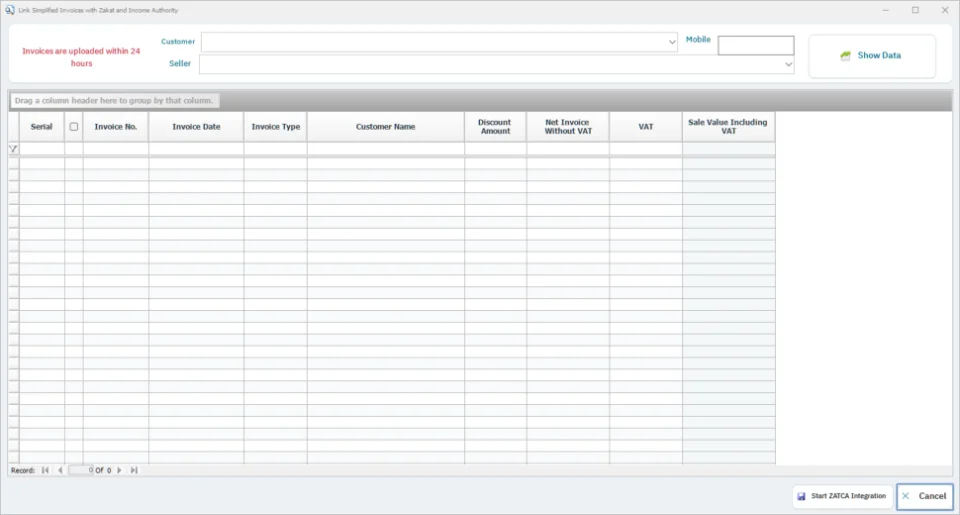Click the "Invoices are uploaded within 24 hours" notice
The height and width of the screenshot is (515, 960).
(x=81, y=57)
